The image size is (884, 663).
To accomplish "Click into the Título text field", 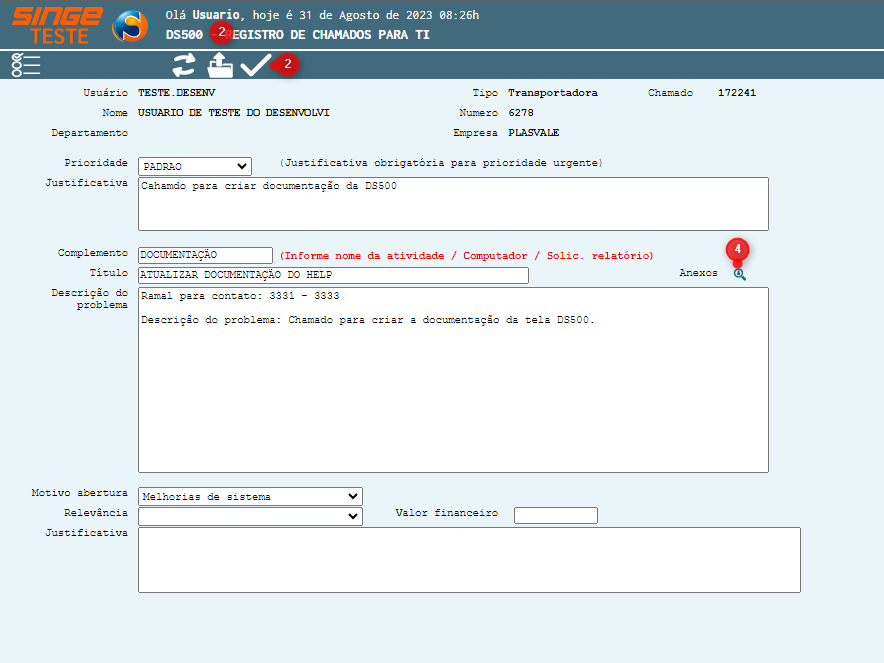I will coord(332,275).
